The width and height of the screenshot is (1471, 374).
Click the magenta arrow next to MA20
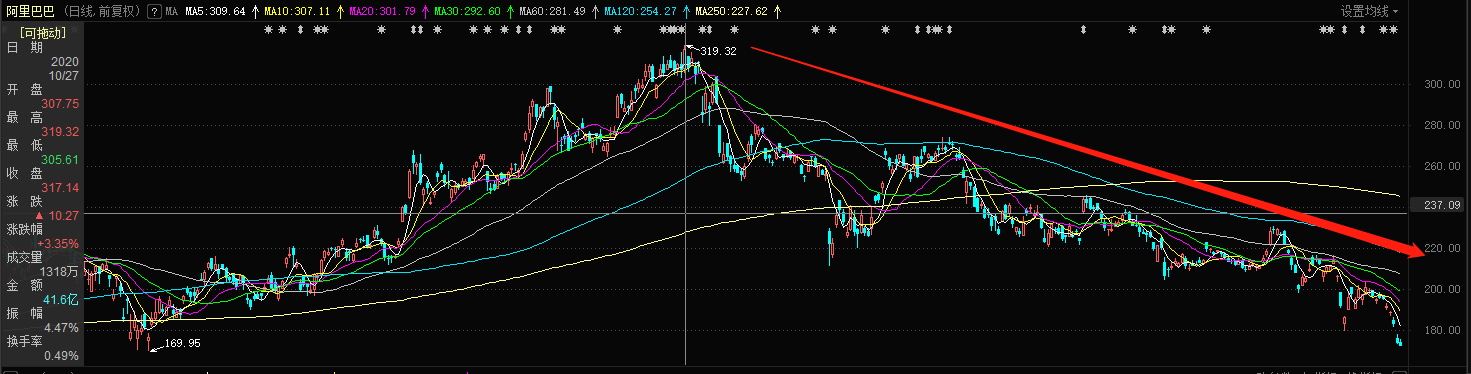pyautogui.click(x=425, y=12)
